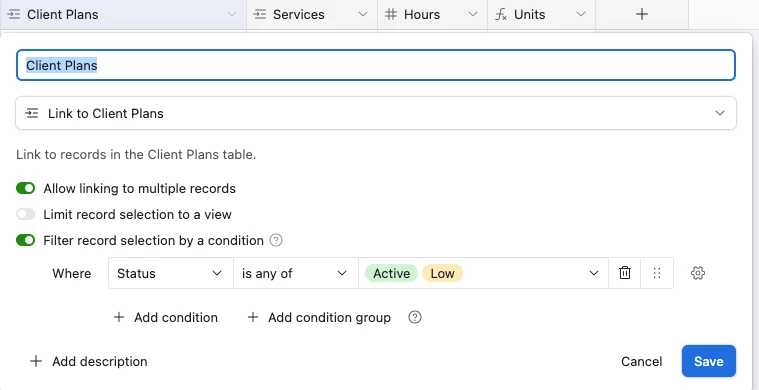The height and width of the screenshot is (390, 759).
Task: Save the field configuration
Action: tap(709, 361)
